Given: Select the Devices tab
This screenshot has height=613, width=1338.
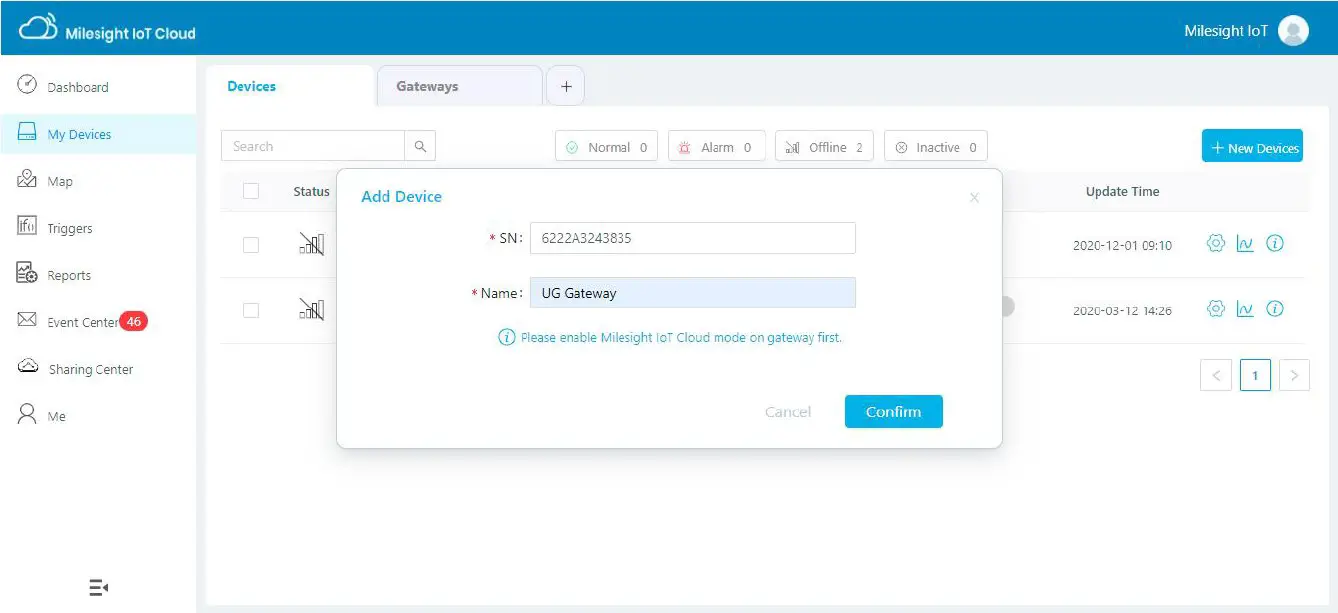Looking at the screenshot, I should tap(250, 86).
